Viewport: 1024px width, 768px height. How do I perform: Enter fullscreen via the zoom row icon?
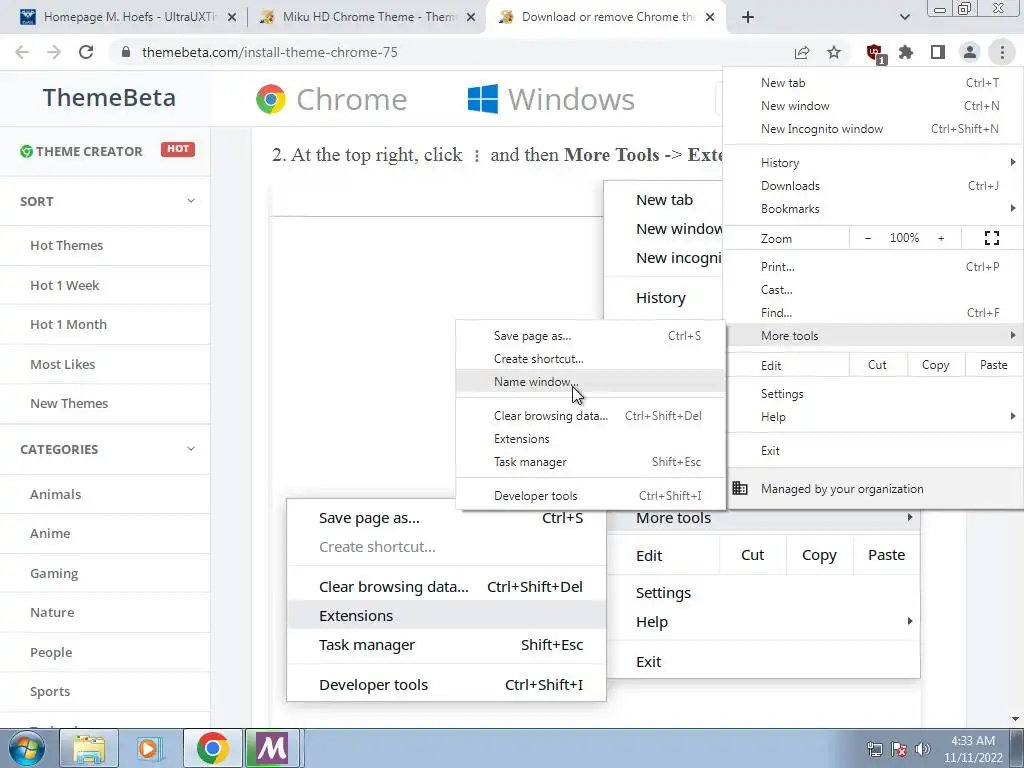point(991,238)
